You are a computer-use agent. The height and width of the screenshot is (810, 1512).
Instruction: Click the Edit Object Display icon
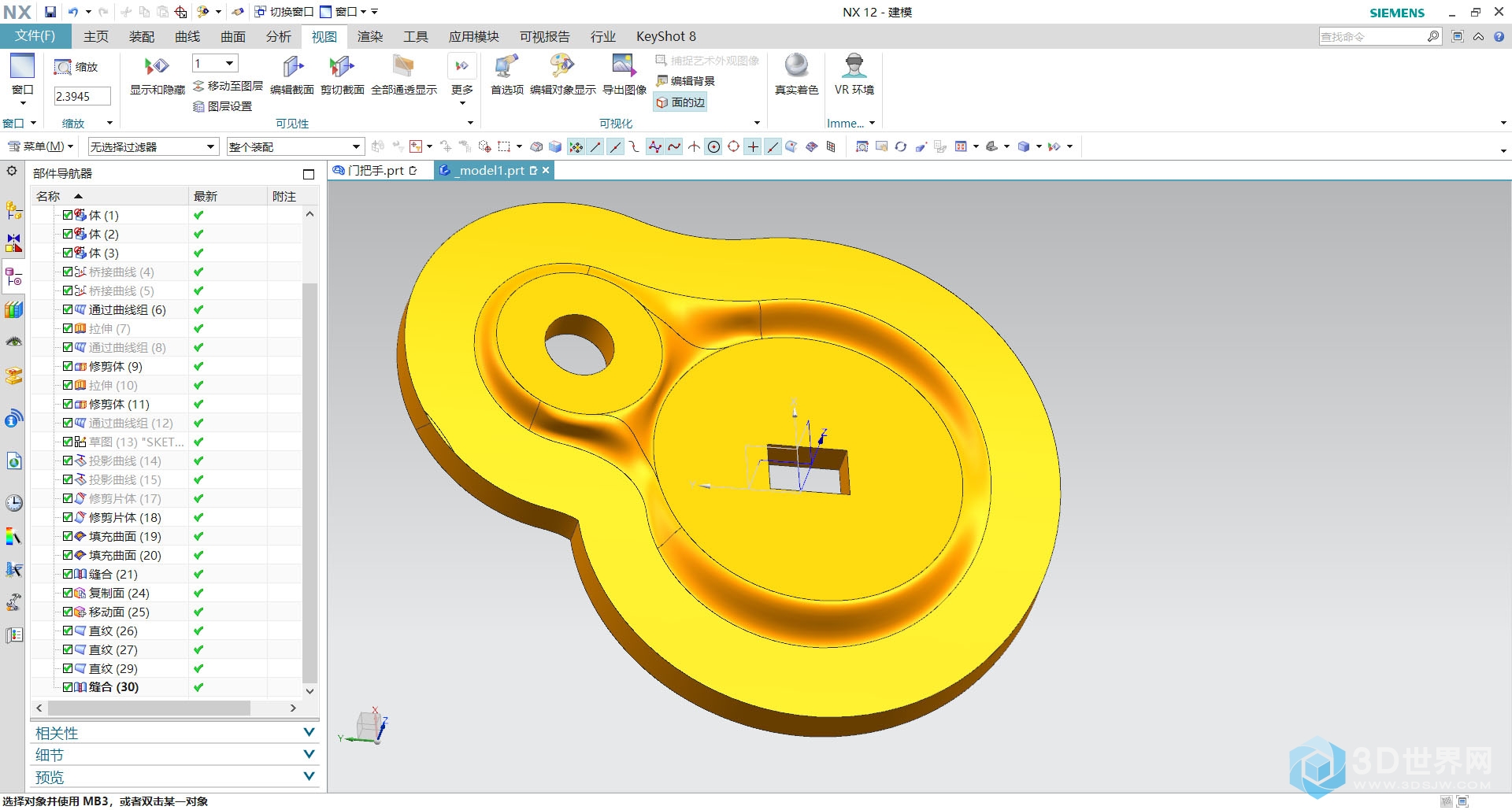562,67
